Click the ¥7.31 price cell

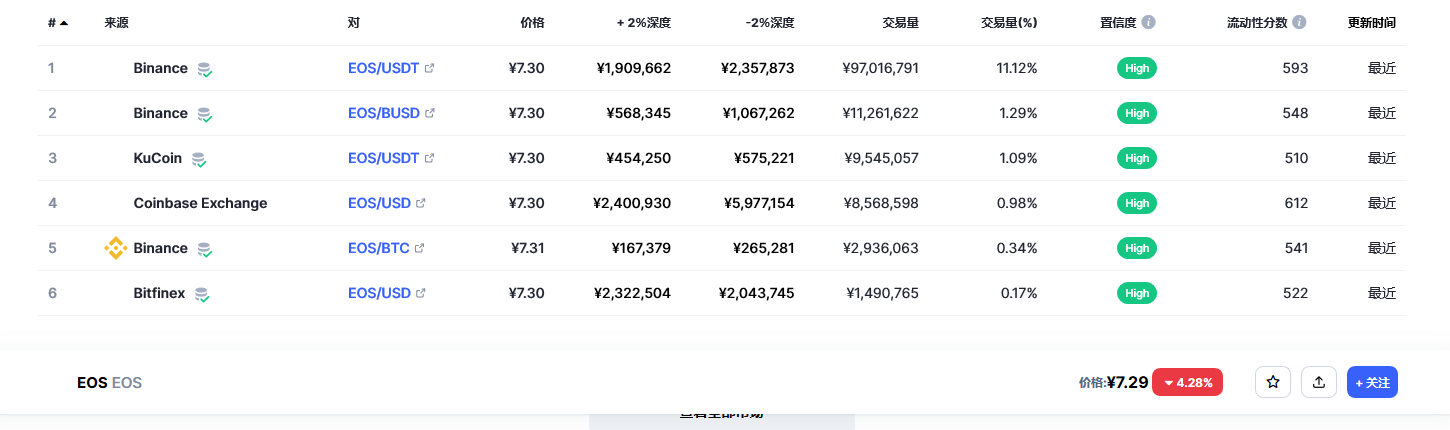528,248
